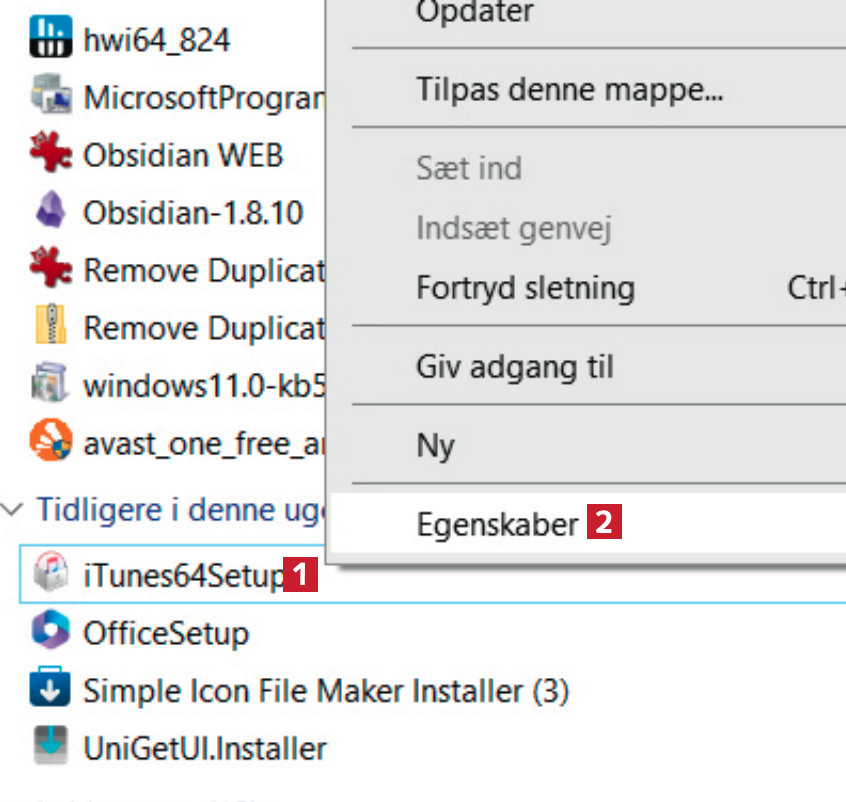Click the zipped Remove Duplicates folder icon

click(x=50, y=328)
